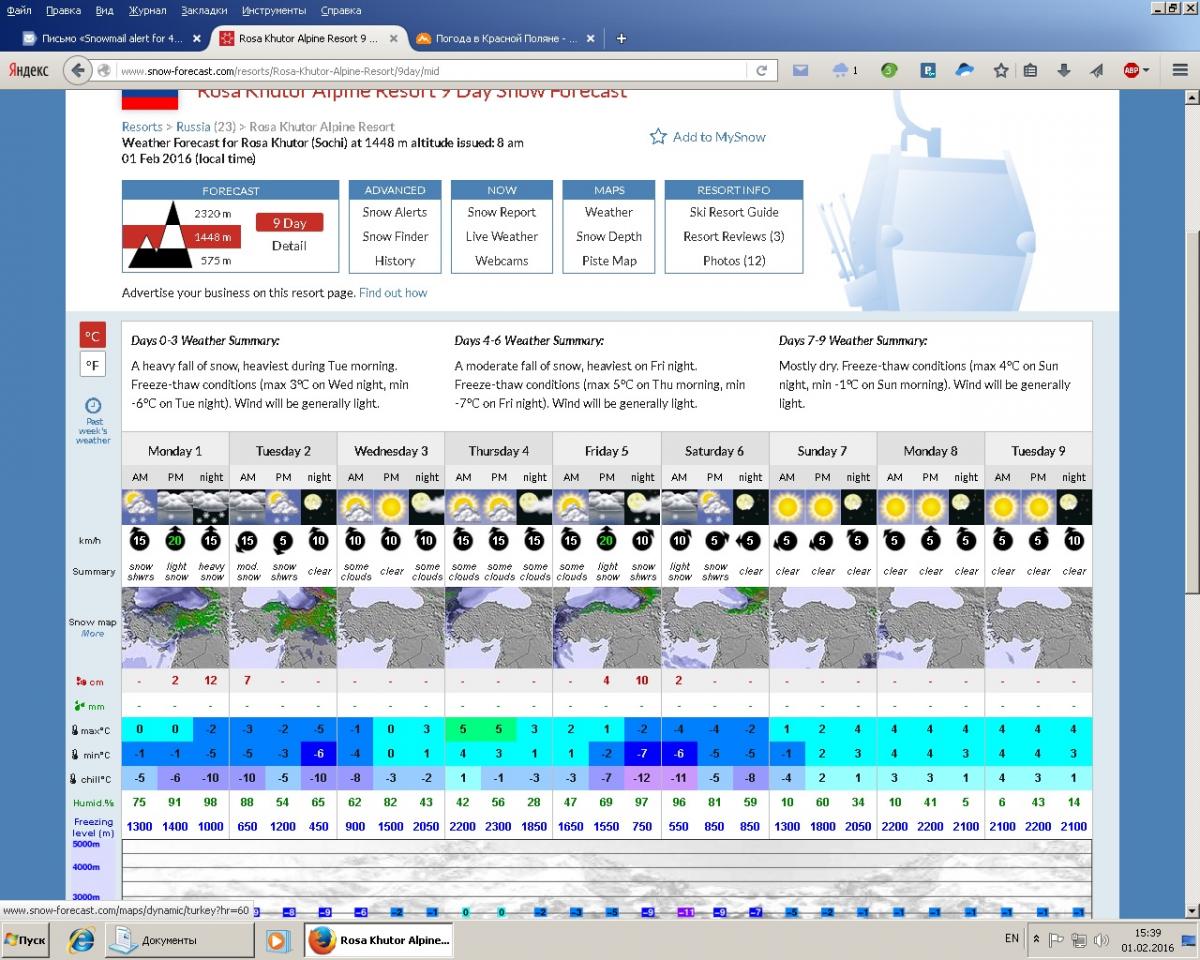
Task: Click Wednesday 3 PM sunny weather icon
Action: click(391, 507)
